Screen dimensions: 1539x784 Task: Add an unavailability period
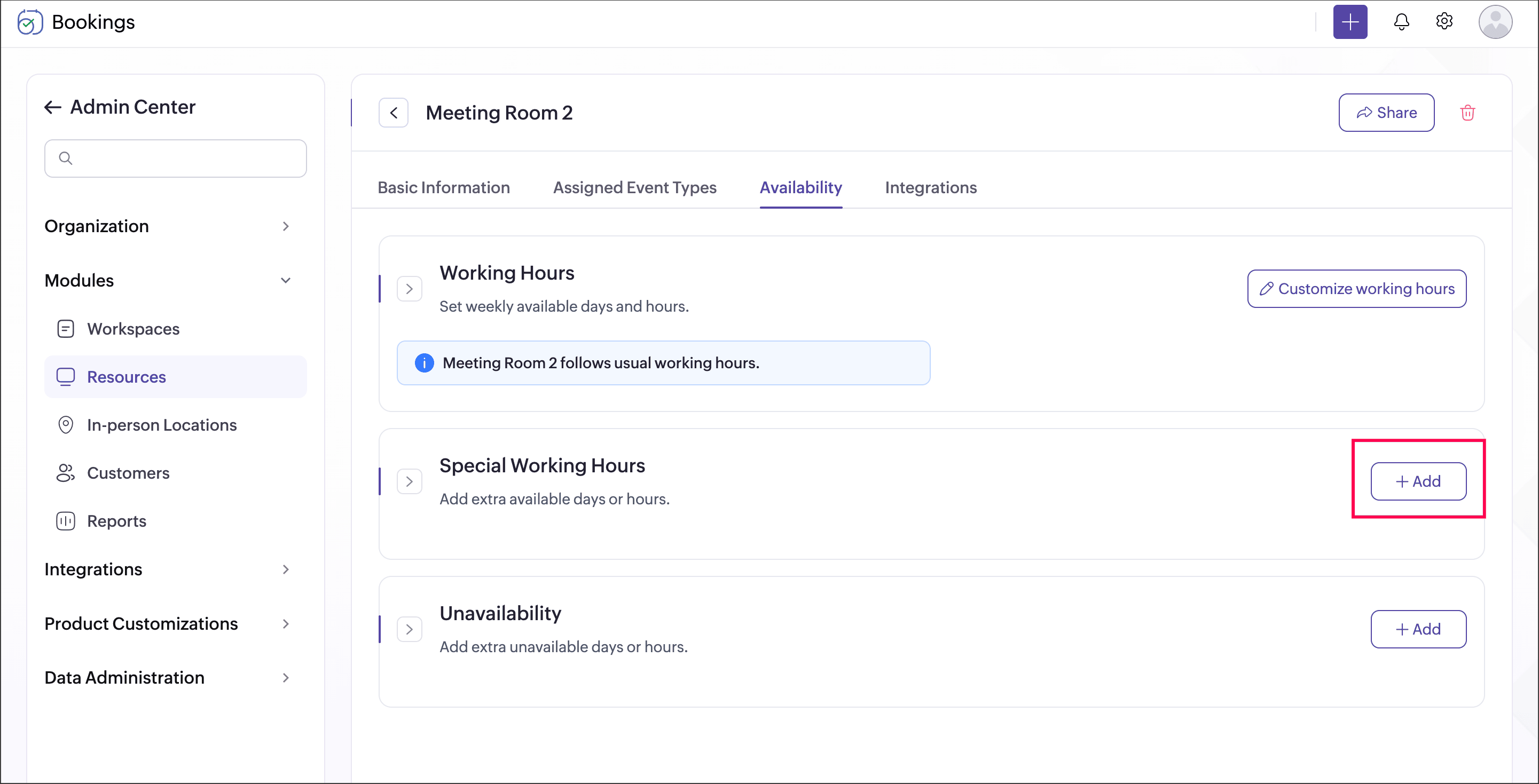1418,629
